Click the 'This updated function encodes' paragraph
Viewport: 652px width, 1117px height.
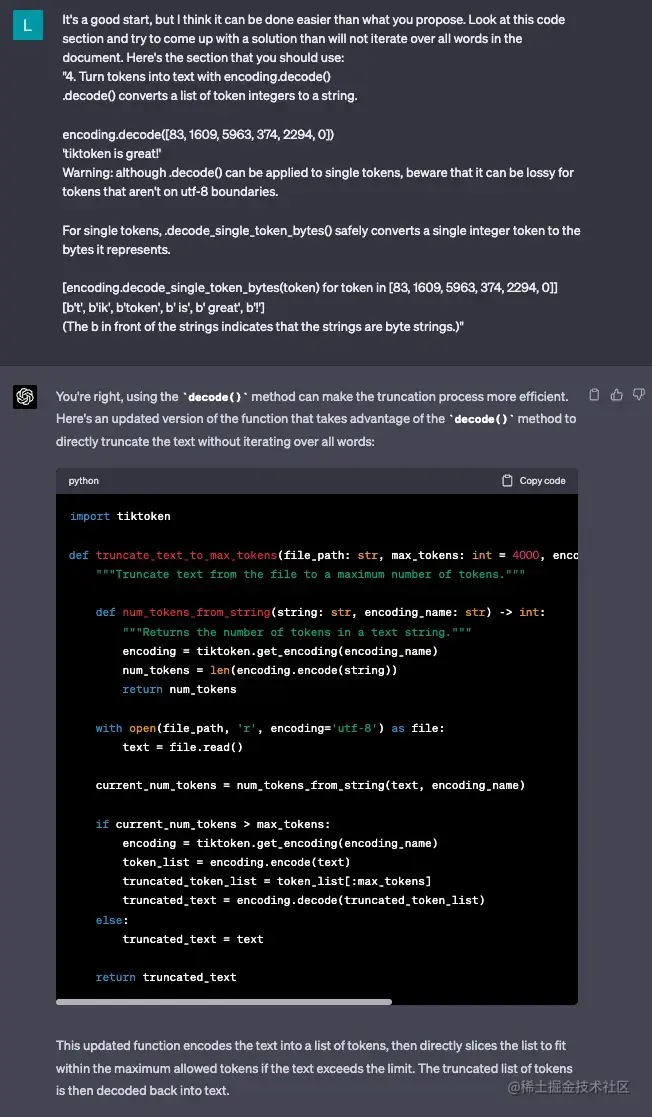[x=314, y=1068]
